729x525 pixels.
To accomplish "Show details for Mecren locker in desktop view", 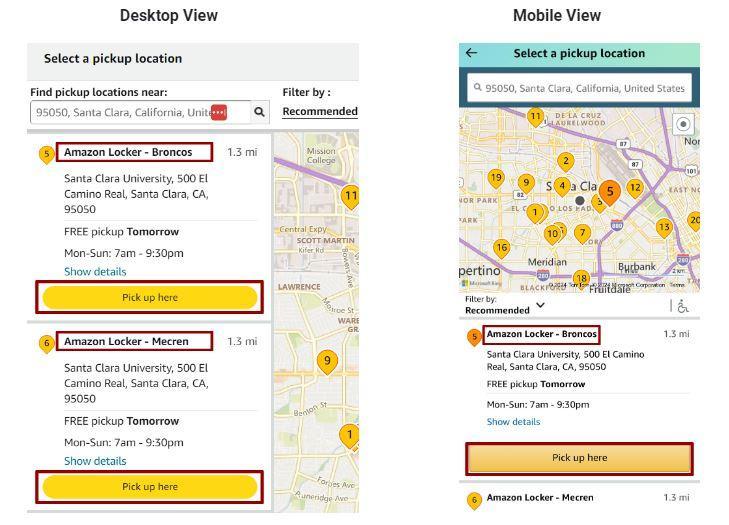I will tap(95, 461).
